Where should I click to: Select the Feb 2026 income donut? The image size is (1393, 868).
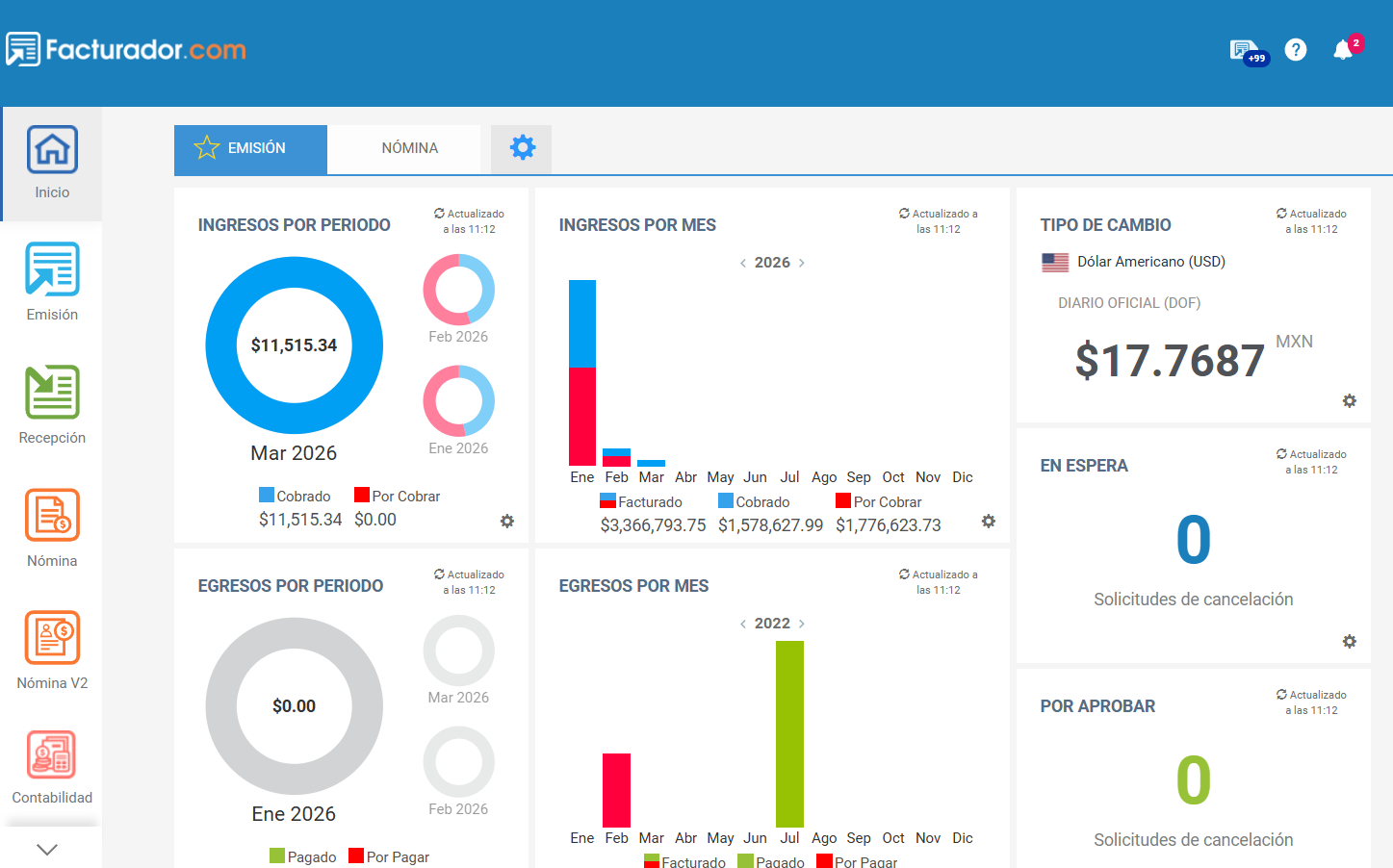click(x=459, y=290)
